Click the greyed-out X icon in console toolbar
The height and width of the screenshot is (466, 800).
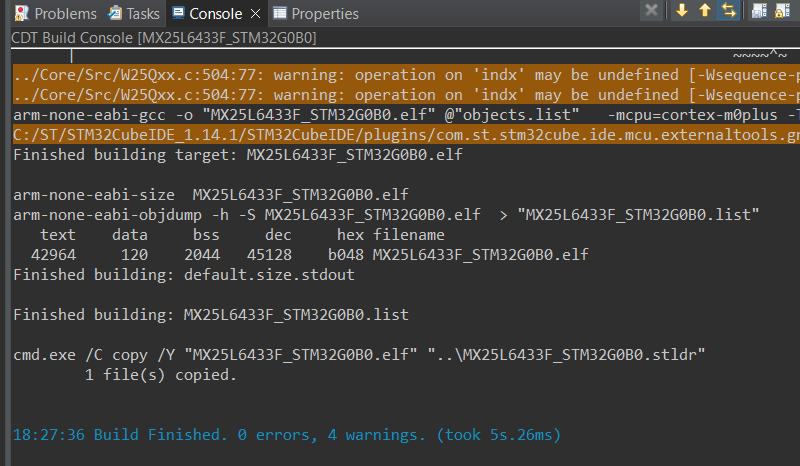click(x=651, y=12)
